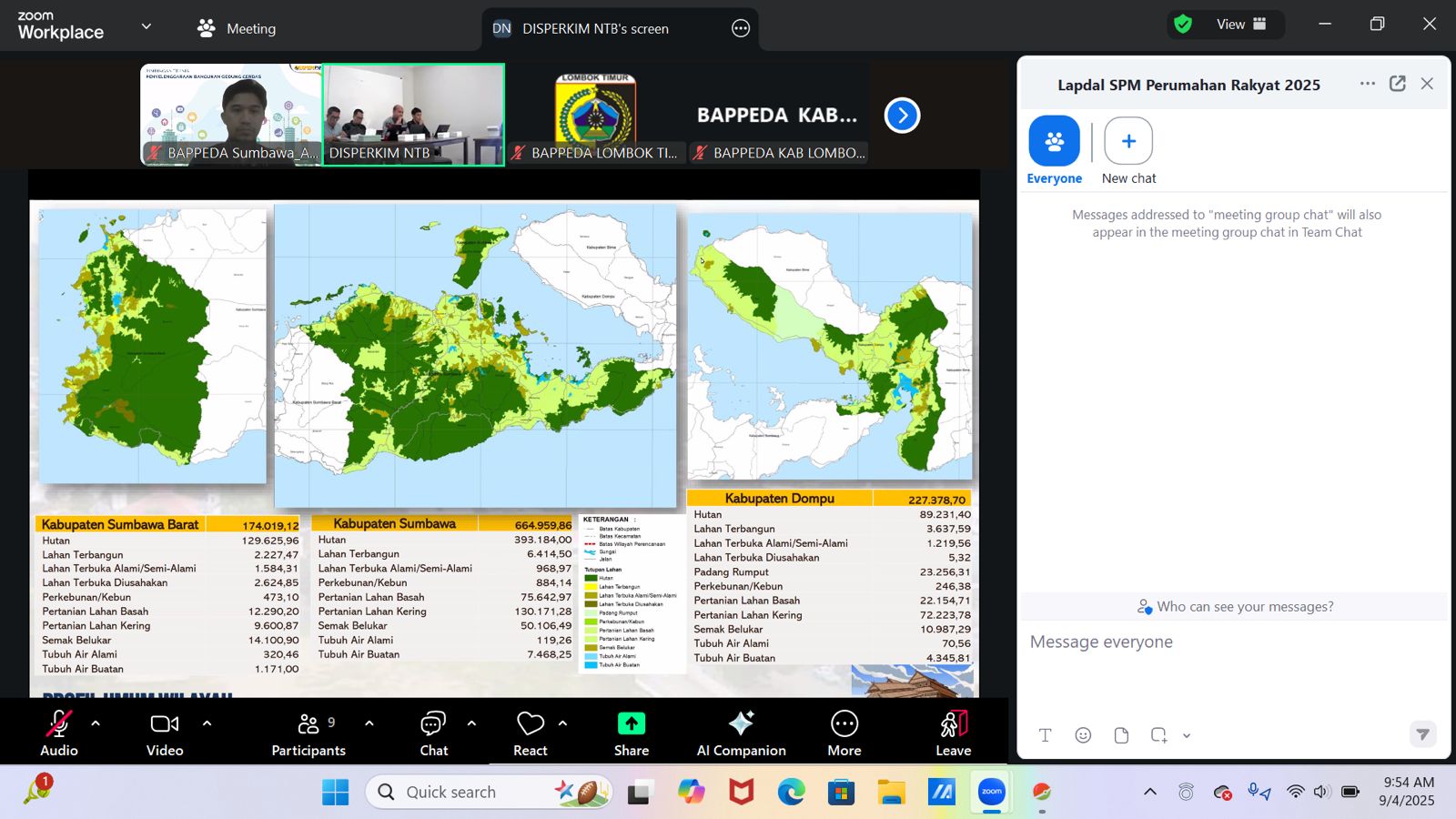Expand video options arrow beside Video
The height and width of the screenshot is (819, 1456).
[x=207, y=723]
